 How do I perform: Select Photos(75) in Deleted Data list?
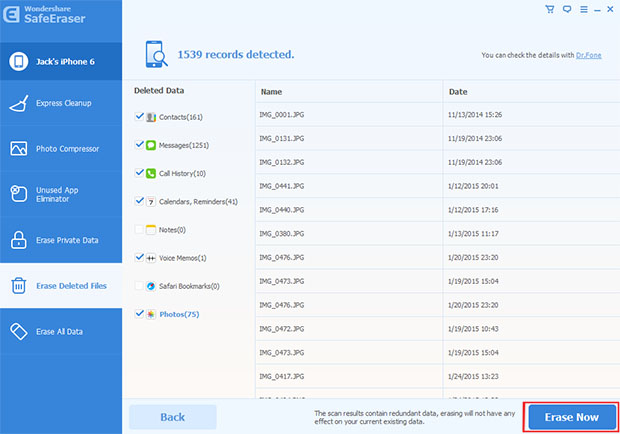point(179,314)
